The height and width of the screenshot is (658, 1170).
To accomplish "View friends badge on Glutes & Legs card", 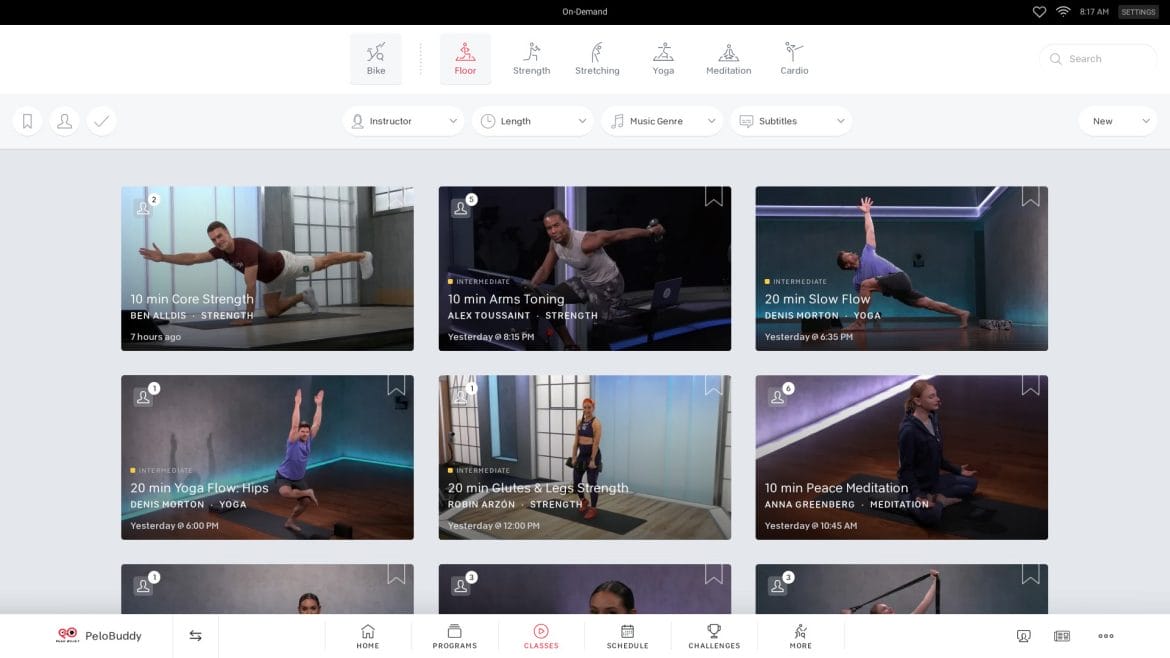I will click(463, 394).
